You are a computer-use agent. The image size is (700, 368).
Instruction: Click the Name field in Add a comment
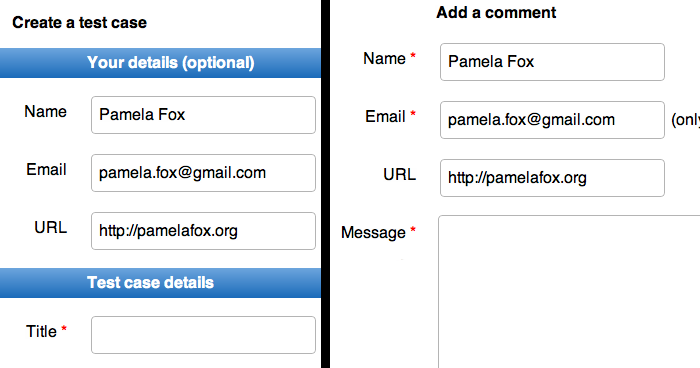552,62
